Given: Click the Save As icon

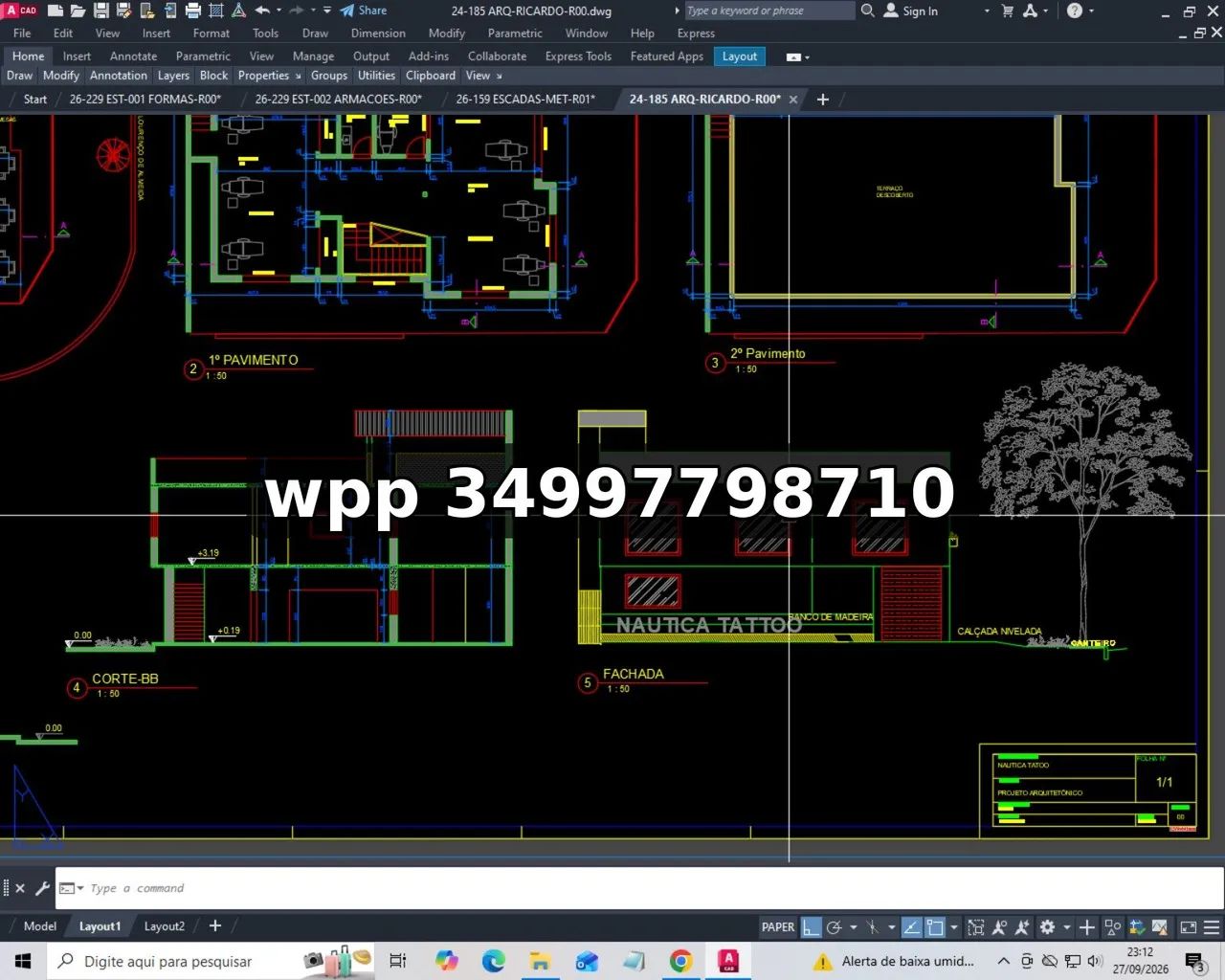Looking at the screenshot, I should tap(123, 11).
